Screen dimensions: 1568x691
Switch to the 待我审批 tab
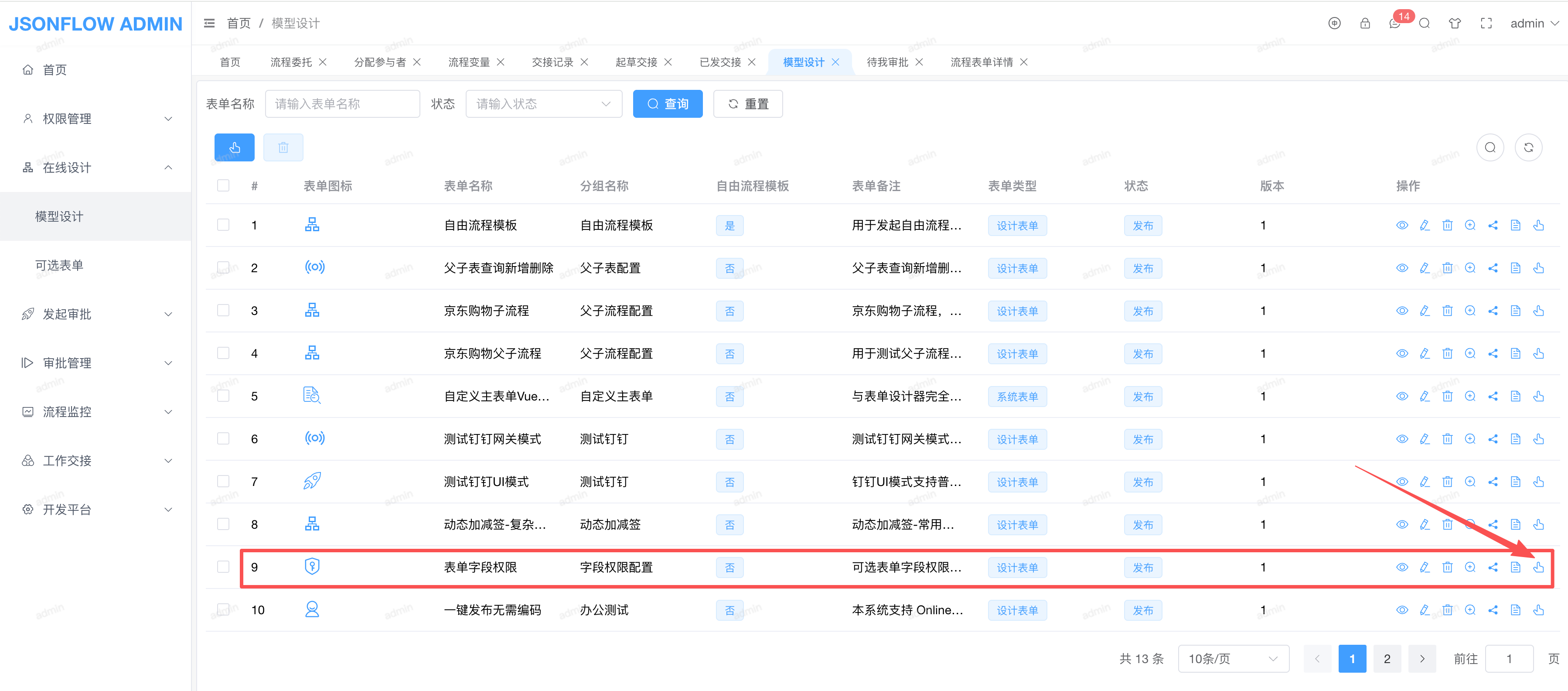tap(887, 62)
